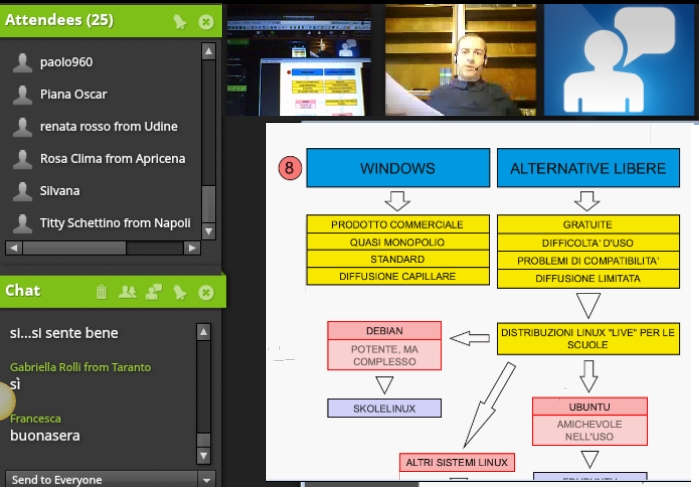Click the DIFFUSIONE LIMITATA row on the slide
This screenshot has height=487, width=699.
tap(588, 279)
